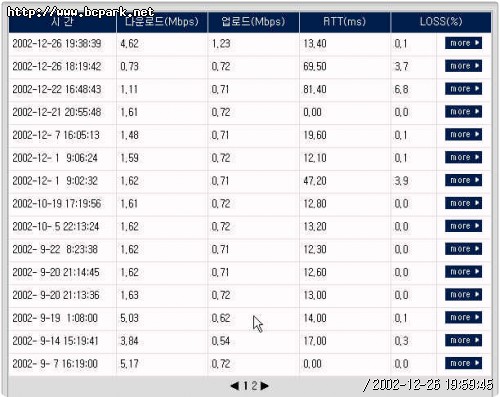Select loss value 0.3

pyautogui.click(x=401, y=341)
